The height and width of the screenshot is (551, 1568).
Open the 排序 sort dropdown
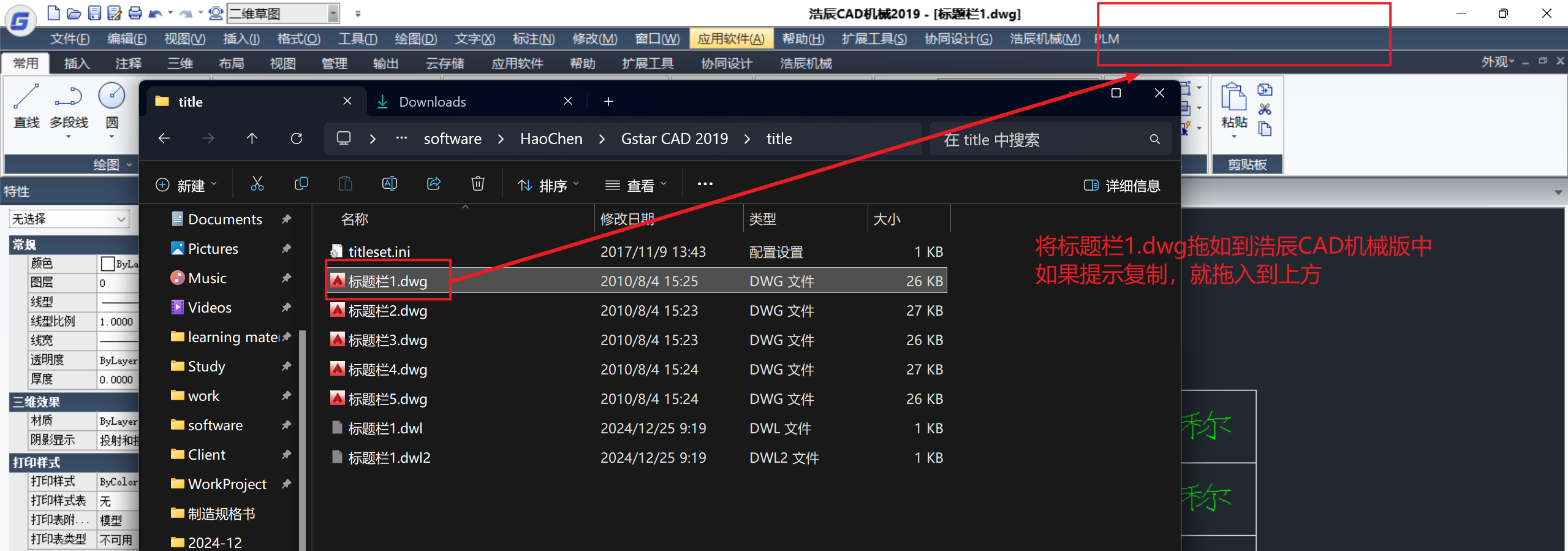[x=548, y=184]
